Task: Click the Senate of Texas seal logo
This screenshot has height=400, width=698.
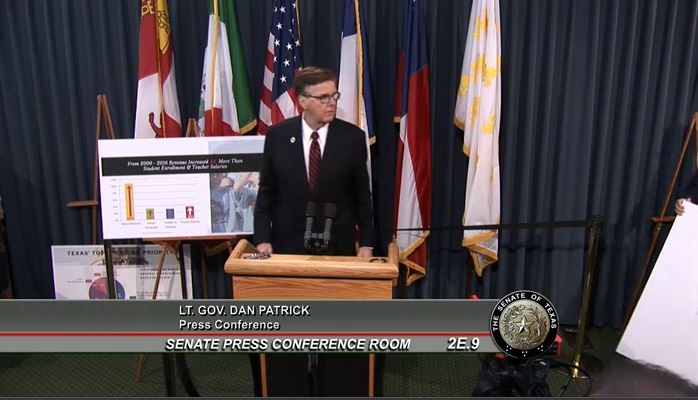Action: (524, 323)
